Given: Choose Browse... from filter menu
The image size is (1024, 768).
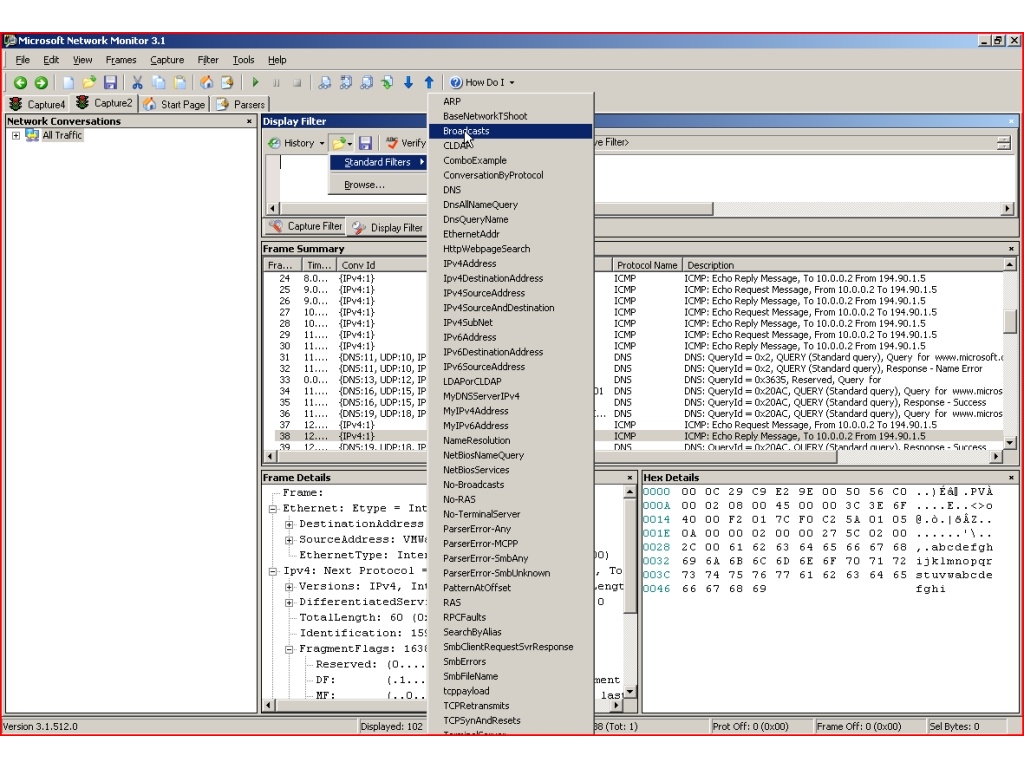Looking at the screenshot, I should pos(364,185).
